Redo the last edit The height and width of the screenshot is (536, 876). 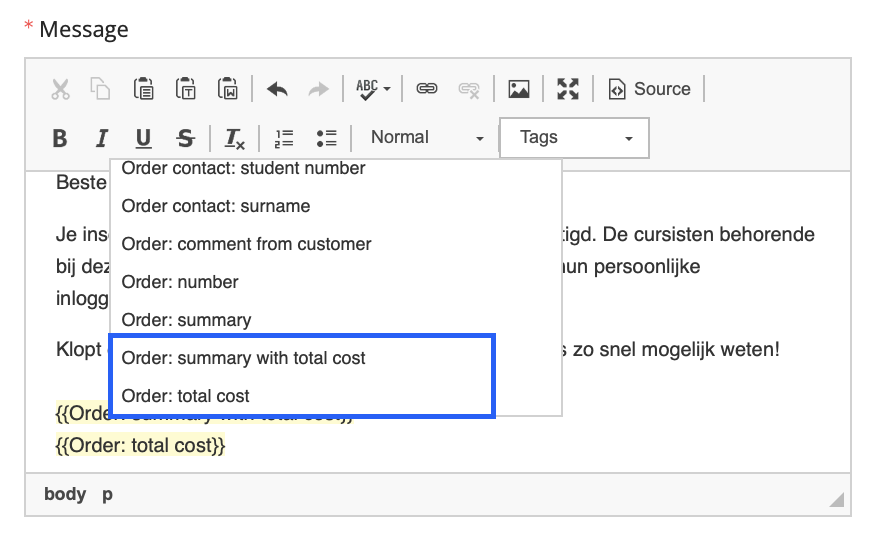click(x=318, y=89)
